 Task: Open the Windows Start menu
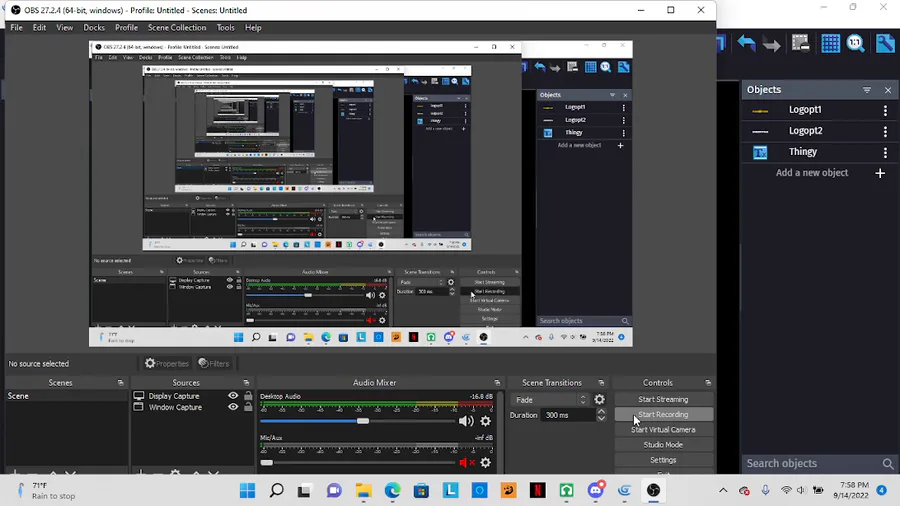(247, 491)
